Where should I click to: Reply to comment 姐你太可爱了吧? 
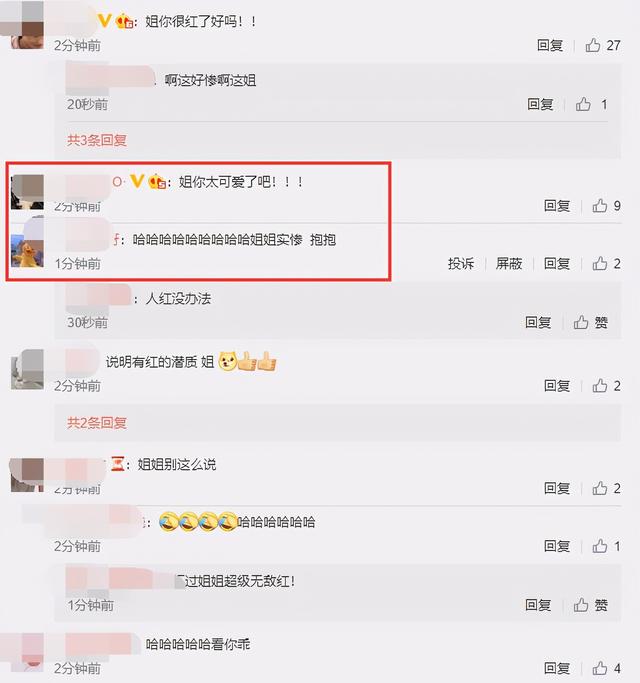[x=557, y=206]
